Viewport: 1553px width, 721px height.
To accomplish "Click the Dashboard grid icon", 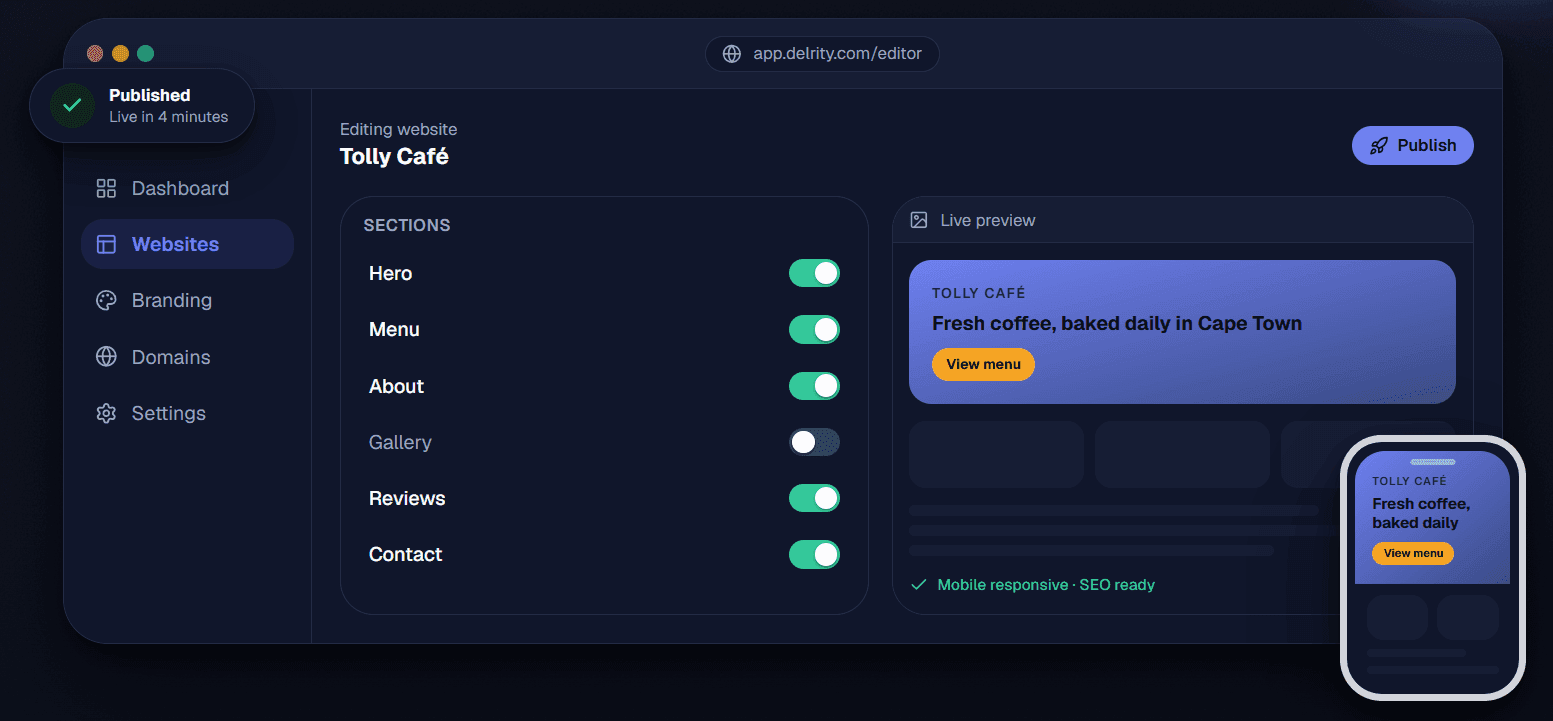I will 106,188.
